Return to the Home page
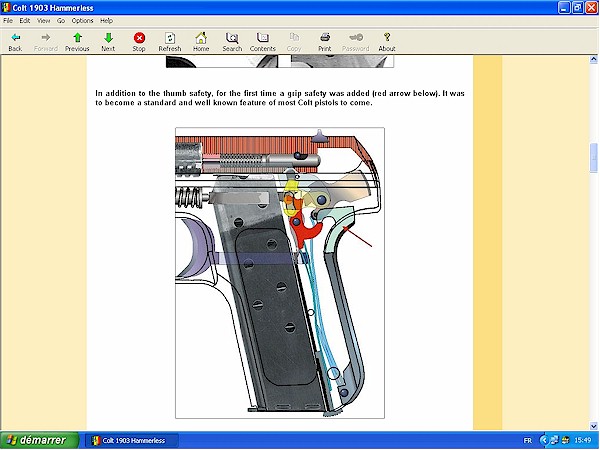 click(201, 42)
